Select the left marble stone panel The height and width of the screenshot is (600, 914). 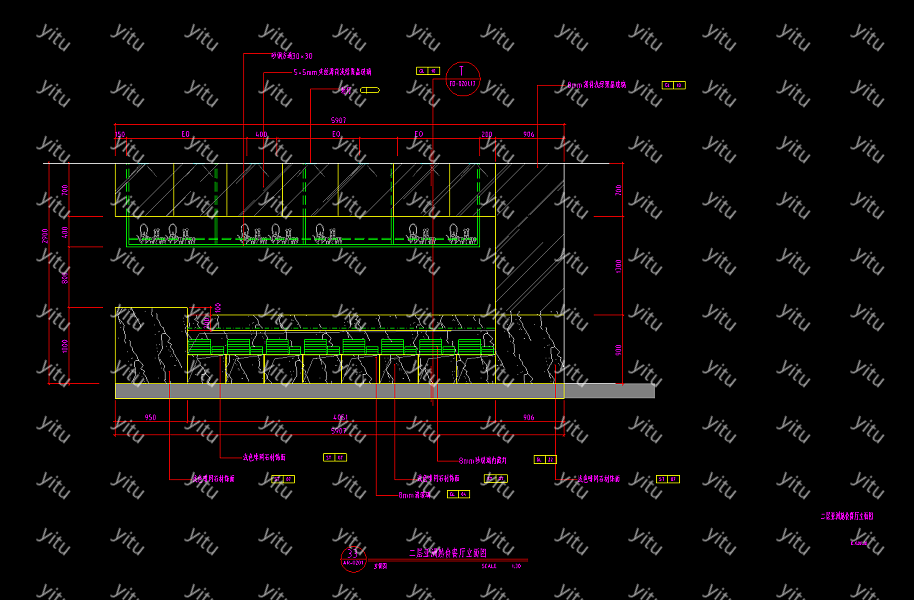[150, 345]
